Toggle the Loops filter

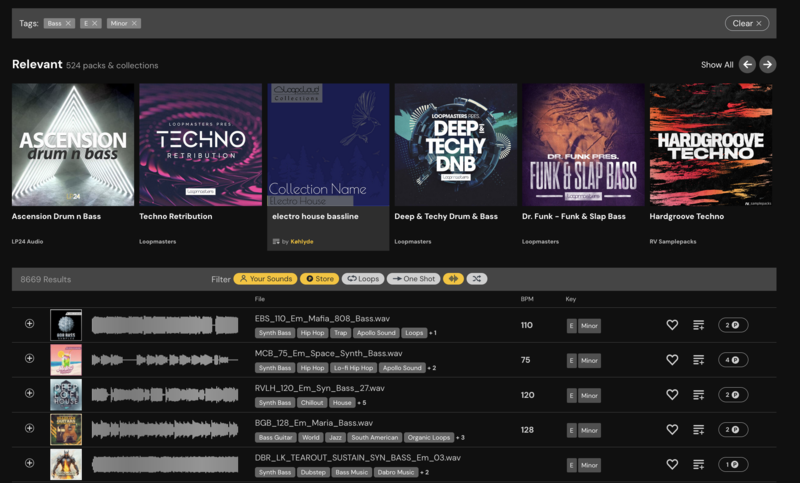[x=363, y=279]
